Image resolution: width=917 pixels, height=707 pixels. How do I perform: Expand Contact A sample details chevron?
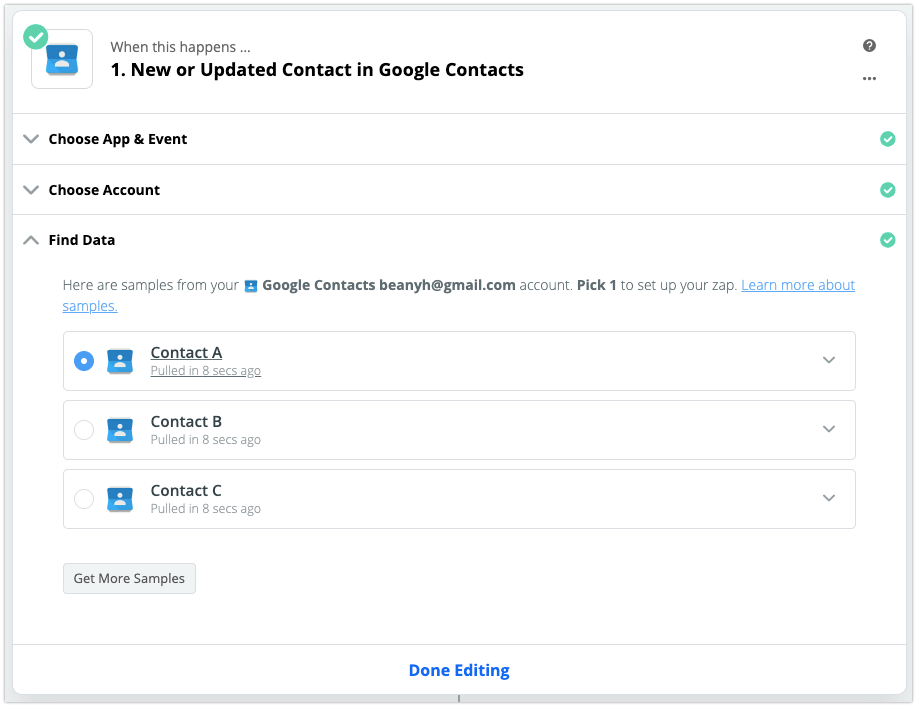coord(828,361)
